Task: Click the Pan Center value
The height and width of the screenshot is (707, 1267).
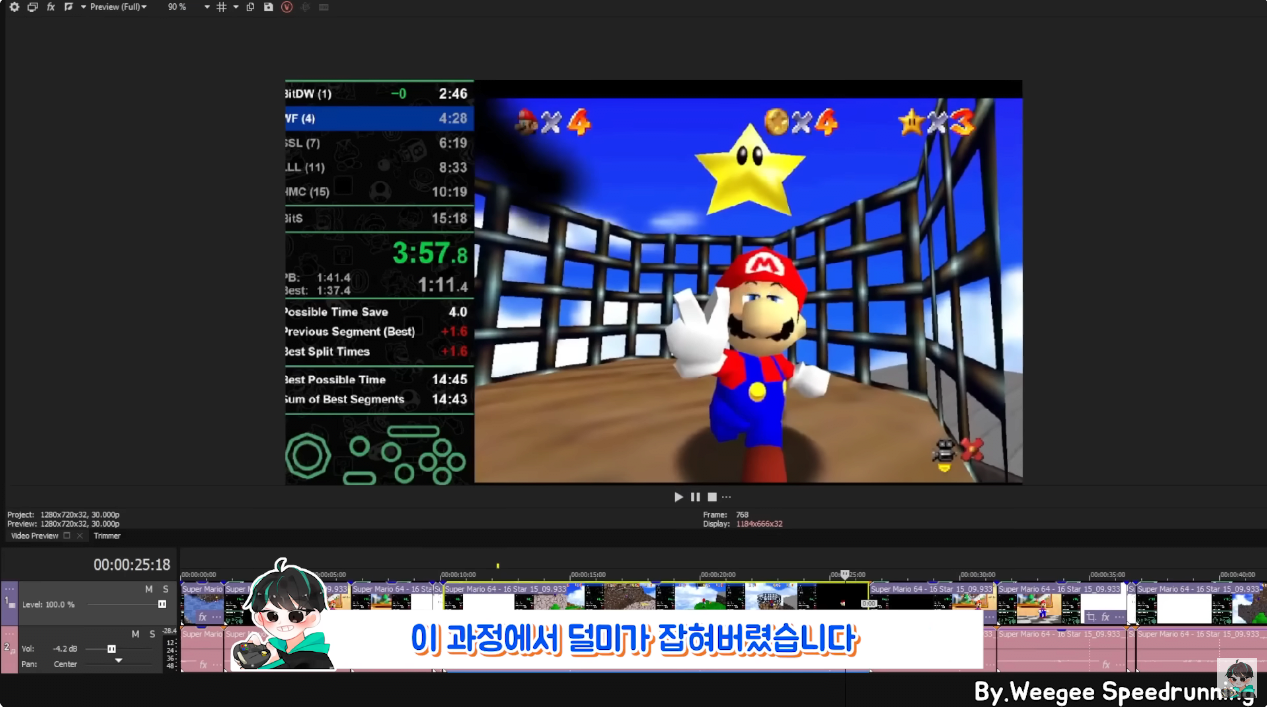Action: pos(65,664)
